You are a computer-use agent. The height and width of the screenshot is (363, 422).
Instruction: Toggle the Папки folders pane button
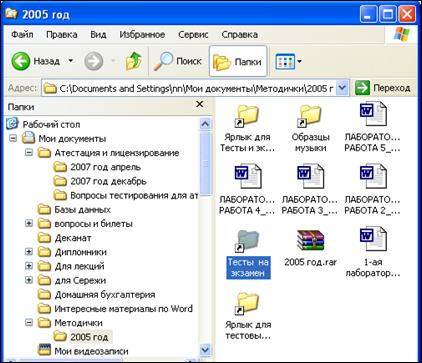pos(238,61)
